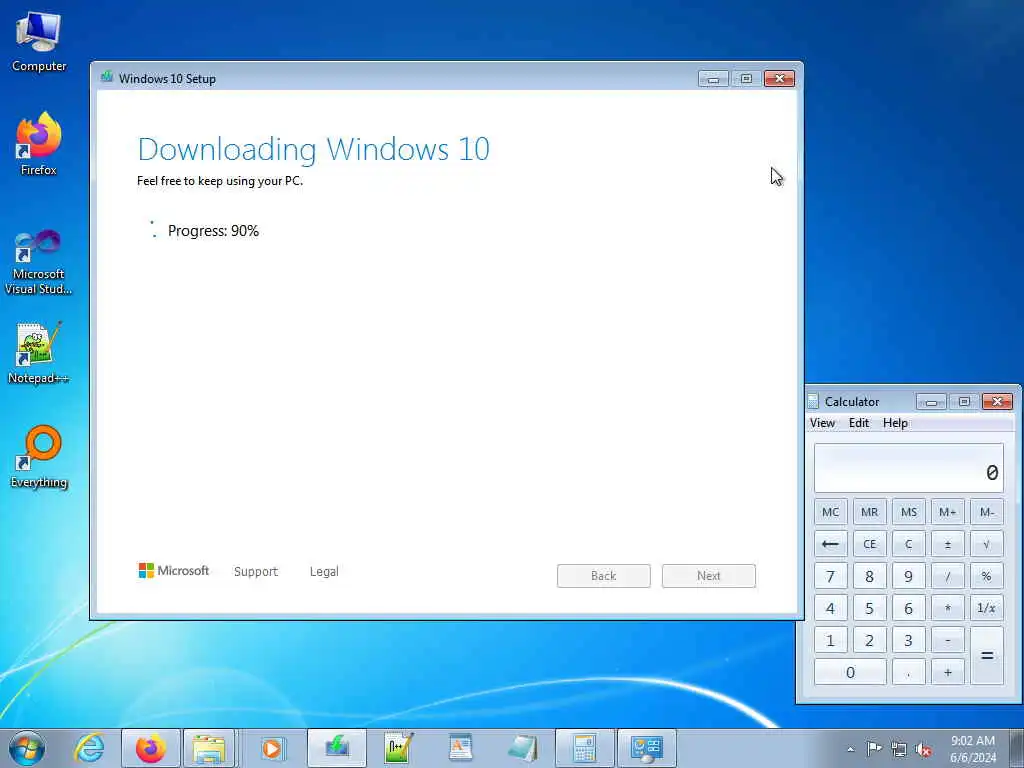1024x768 pixels.
Task: Click the equals key in Calculator
Action: (x=987, y=656)
